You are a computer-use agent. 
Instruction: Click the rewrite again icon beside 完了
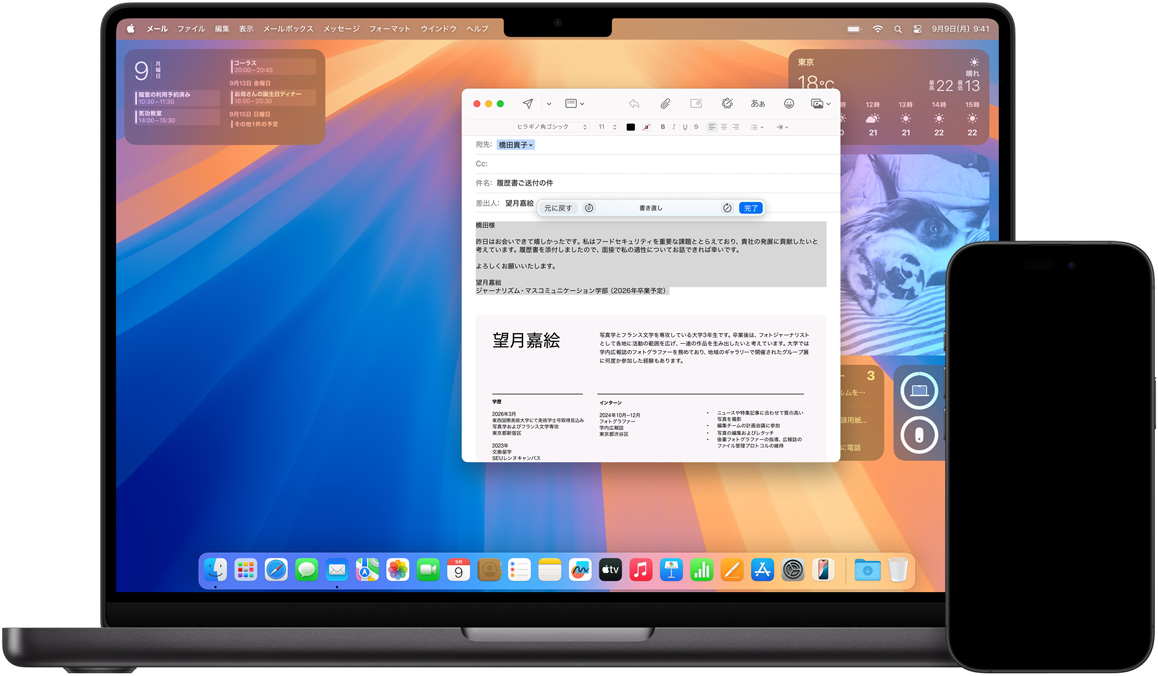tap(727, 208)
